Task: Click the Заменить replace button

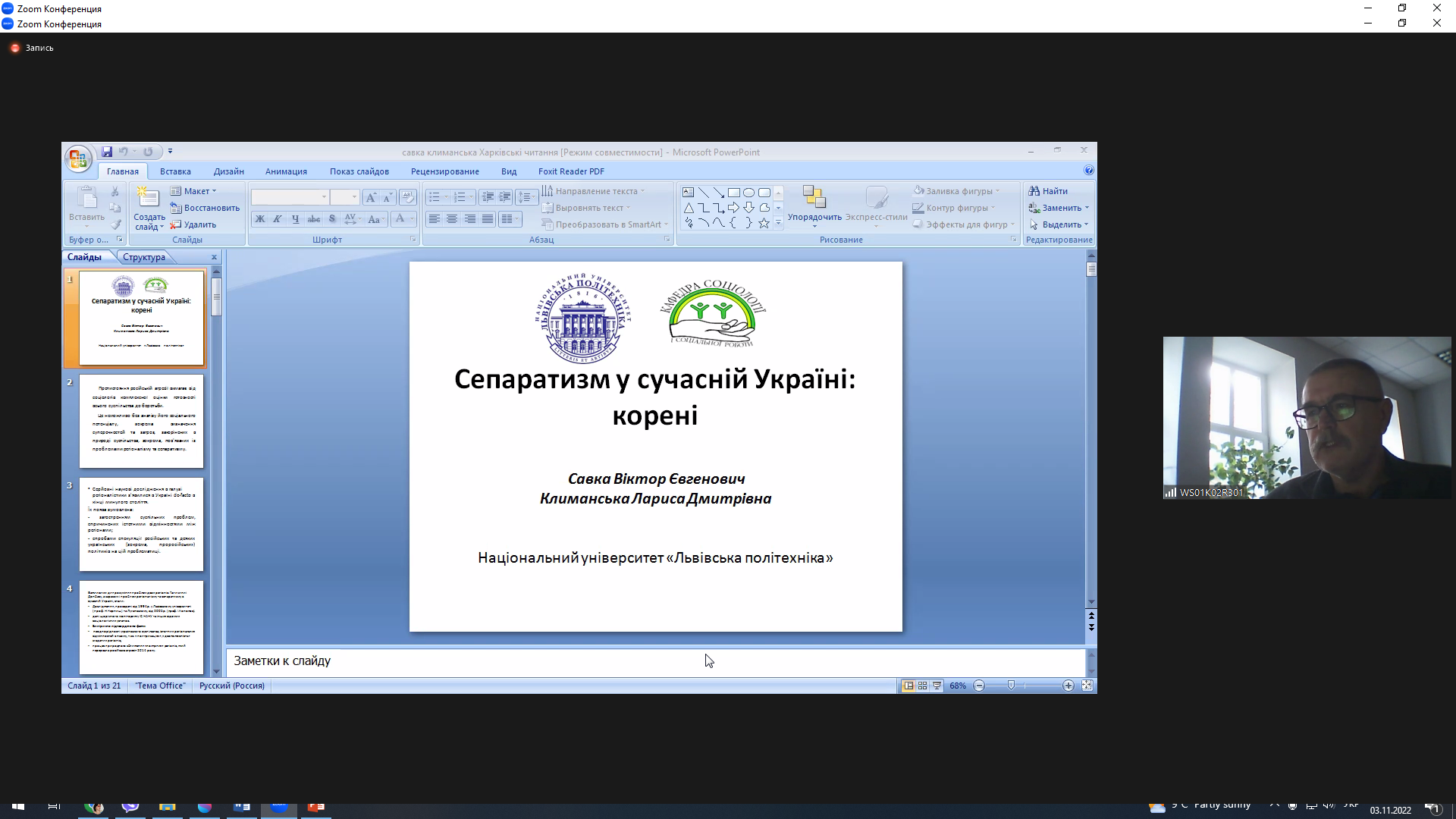Action: coord(1059,208)
